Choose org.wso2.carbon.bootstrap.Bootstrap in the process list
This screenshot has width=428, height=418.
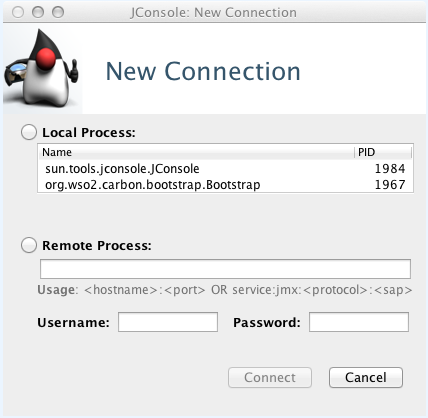225,185
